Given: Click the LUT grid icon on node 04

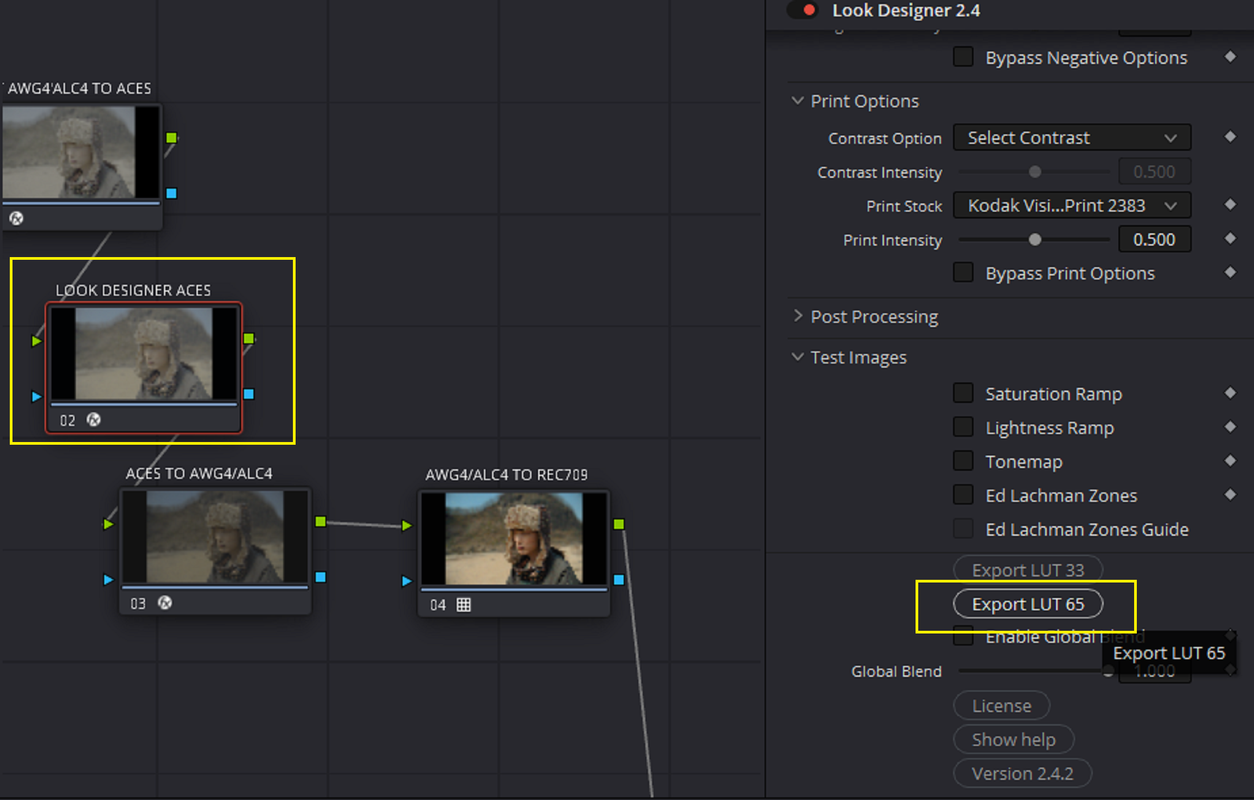Looking at the screenshot, I should coord(464,605).
